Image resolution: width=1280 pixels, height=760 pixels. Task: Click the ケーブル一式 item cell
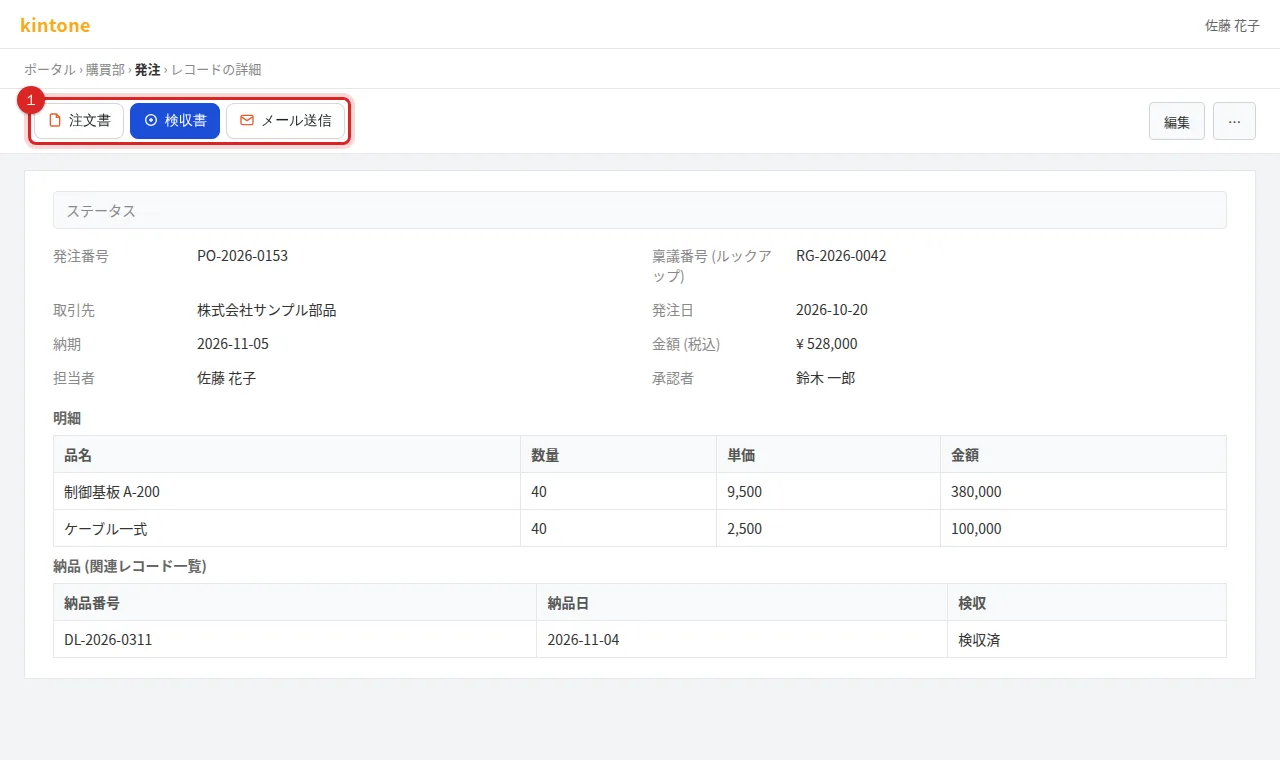point(287,528)
